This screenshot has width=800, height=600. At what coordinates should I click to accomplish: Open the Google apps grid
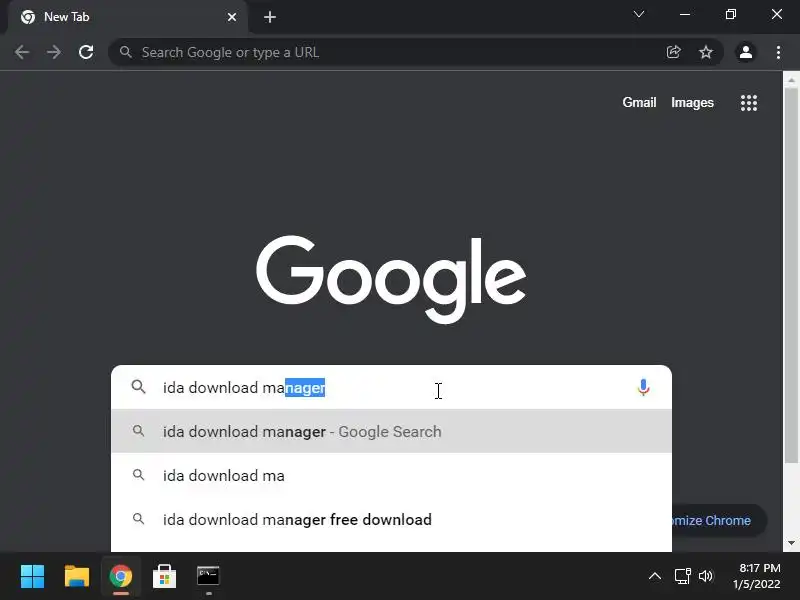[749, 103]
